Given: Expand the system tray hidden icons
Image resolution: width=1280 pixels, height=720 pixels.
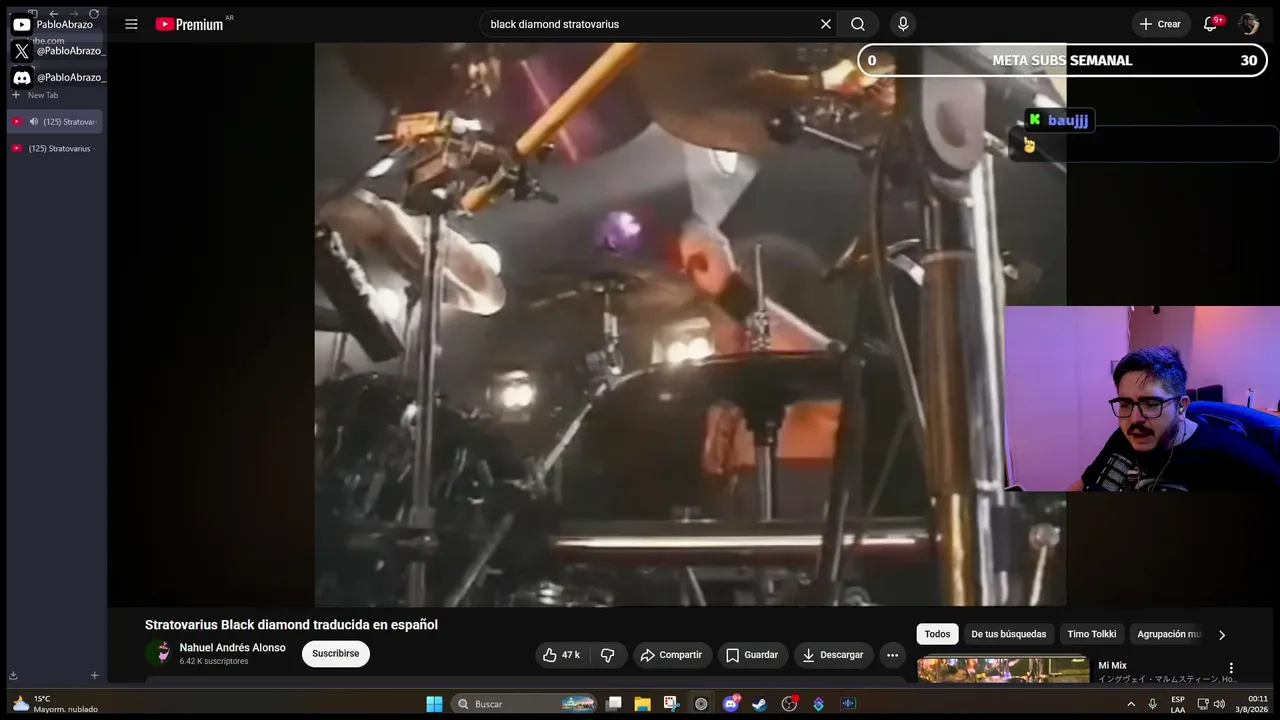Looking at the screenshot, I should [1131, 704].
